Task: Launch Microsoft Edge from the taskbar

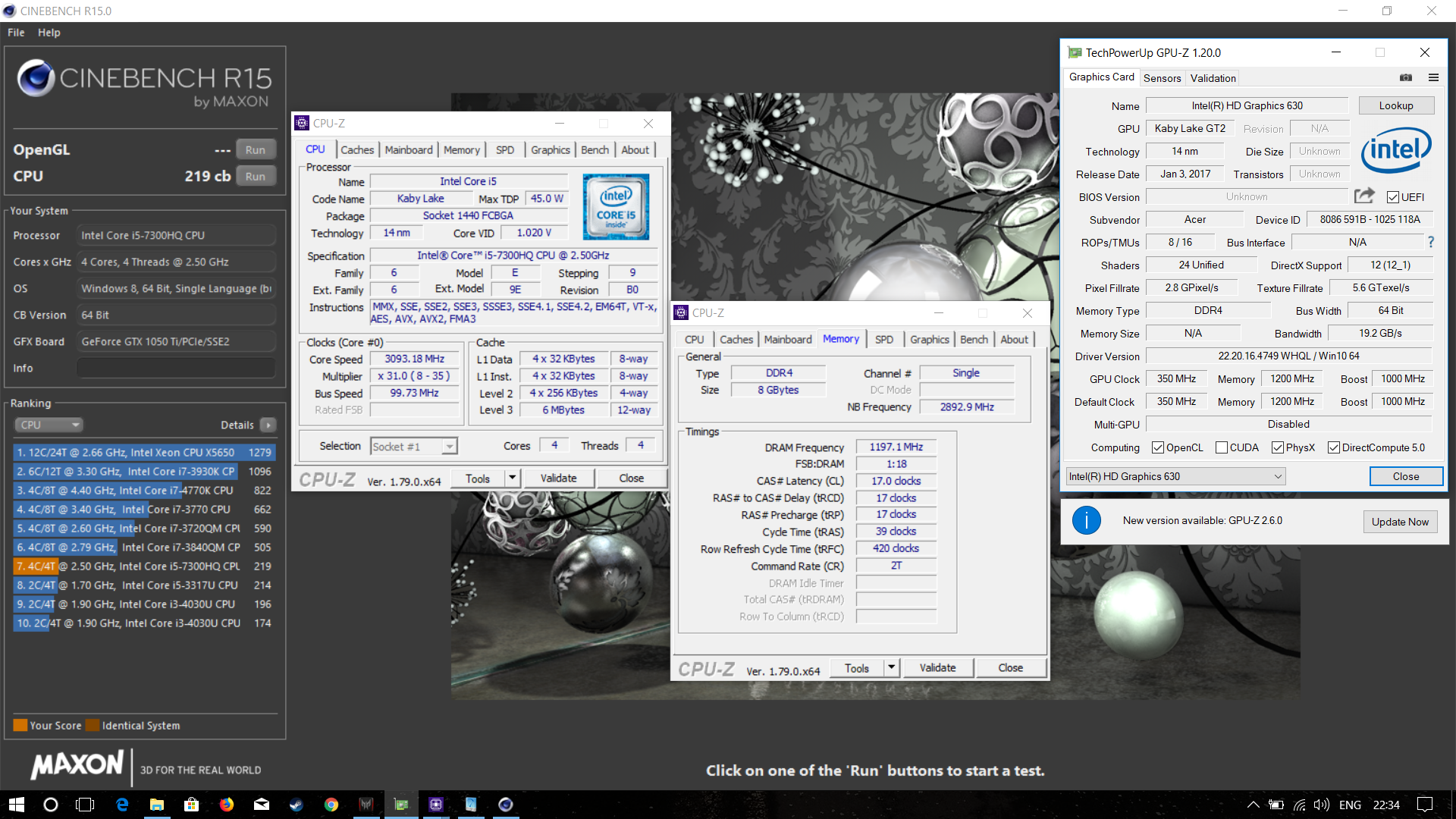Action: [x=122, y=805]
